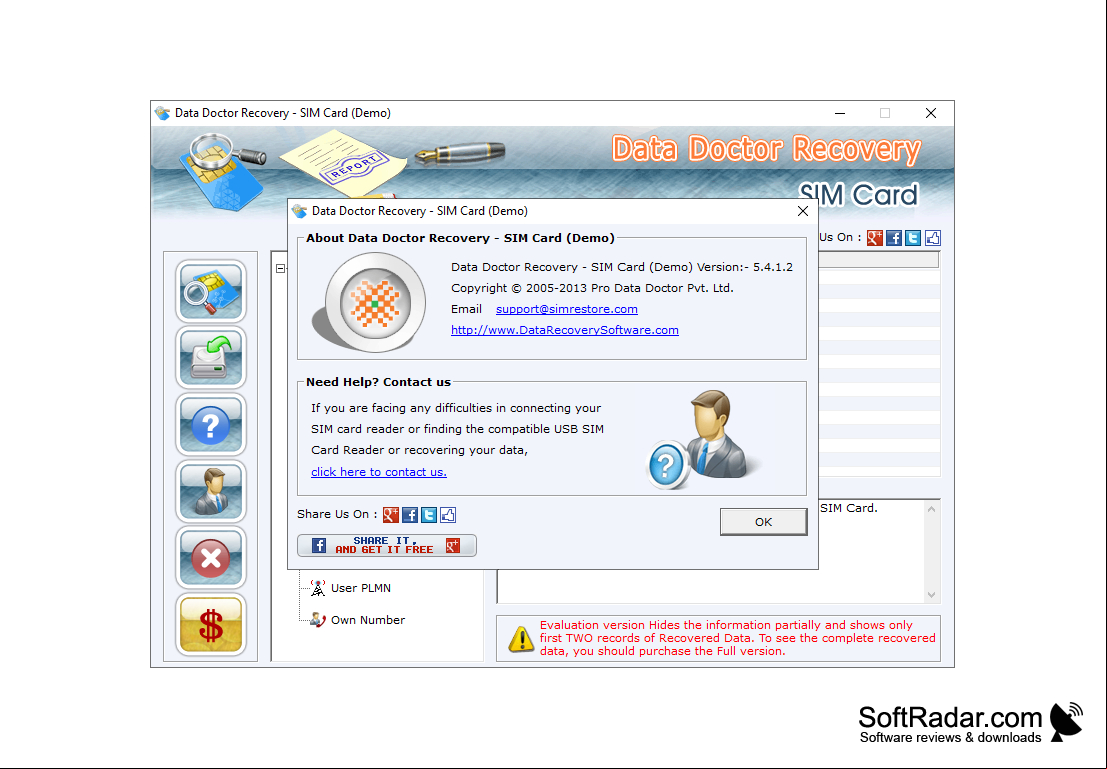Select the Own Number tree item
1107x769 pixels.
(x=368, y=620)
